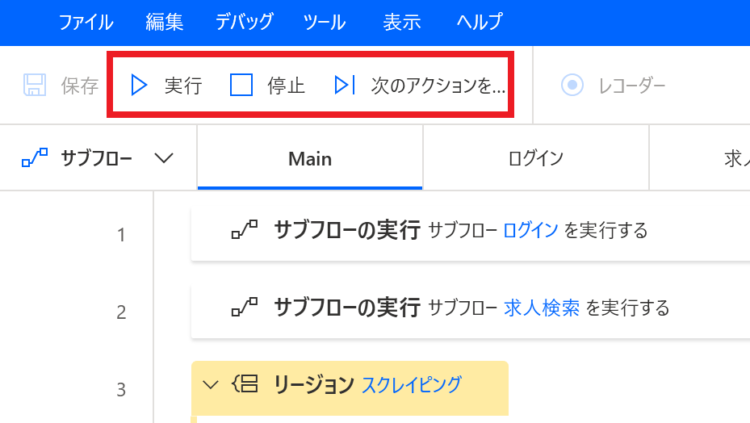The width and height of the screenshot is (750, 423).
Task: Open the サブフロー dropdown chevron
Action: [164, 158]
